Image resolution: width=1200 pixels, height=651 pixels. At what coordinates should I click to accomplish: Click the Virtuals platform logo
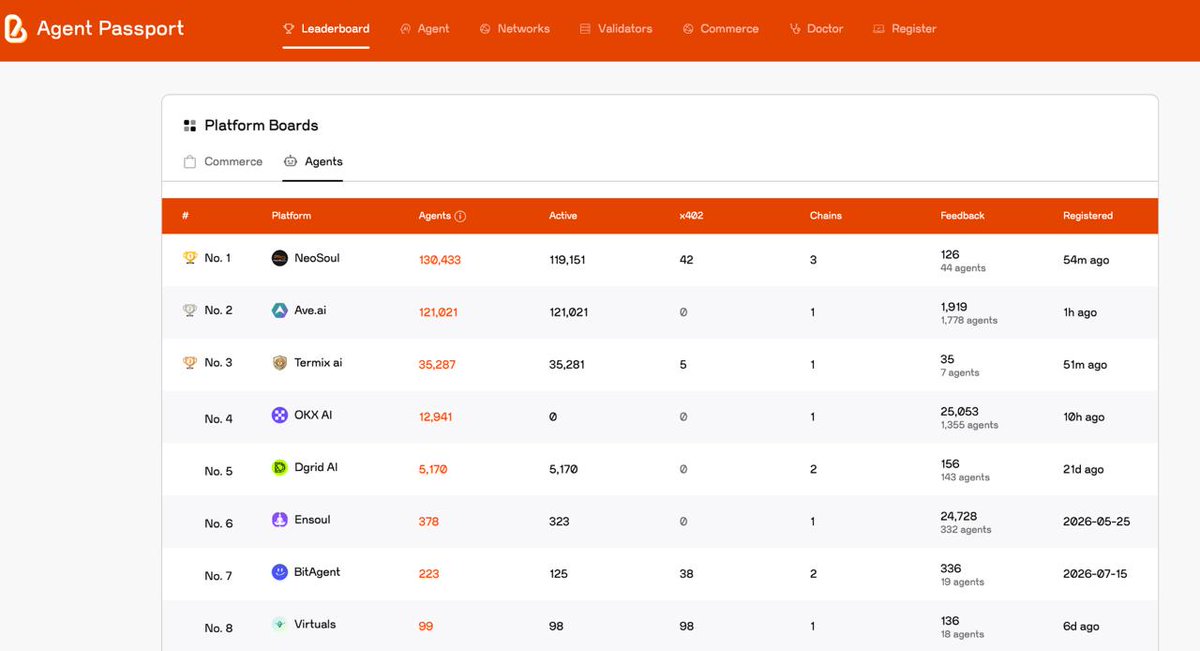pos(280,624)
